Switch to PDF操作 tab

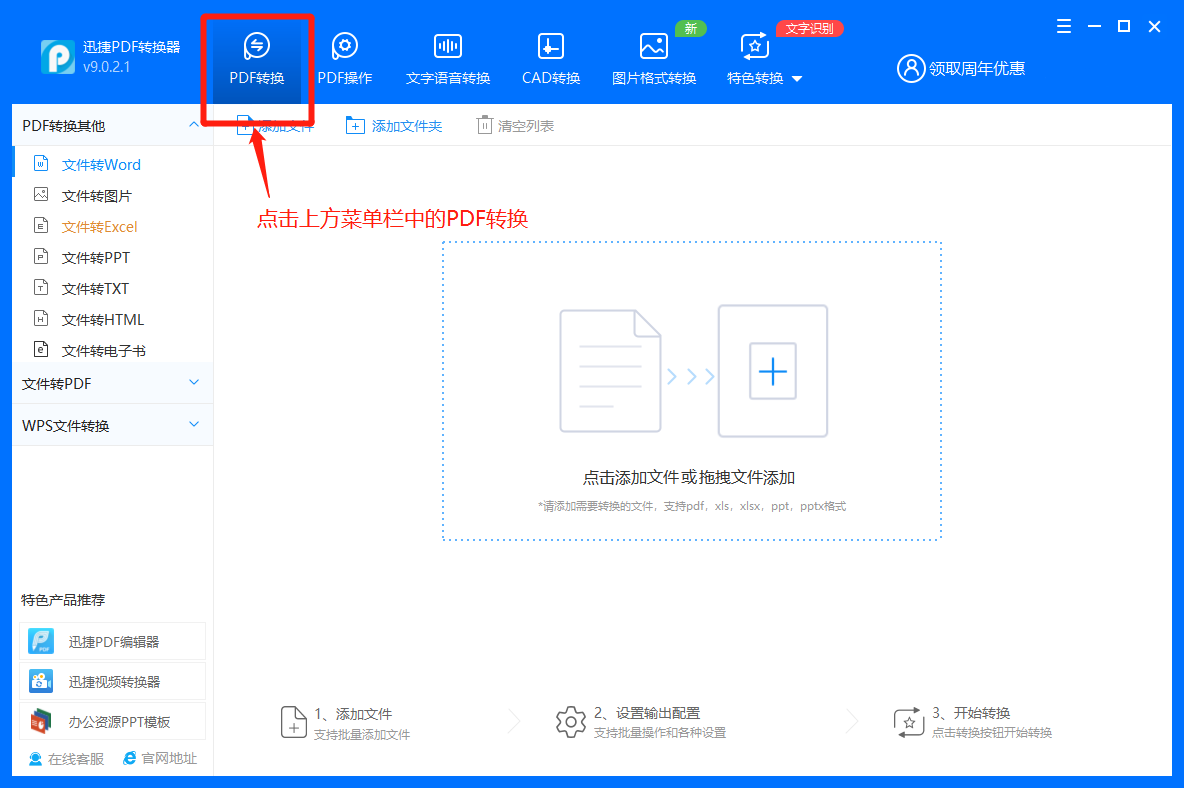click(344, 60)
